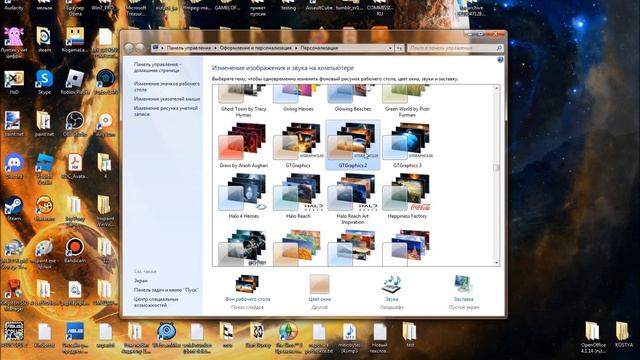Open Фон рабочего стола settings
The image size is (640, 360).
click(x=247, y=291)
